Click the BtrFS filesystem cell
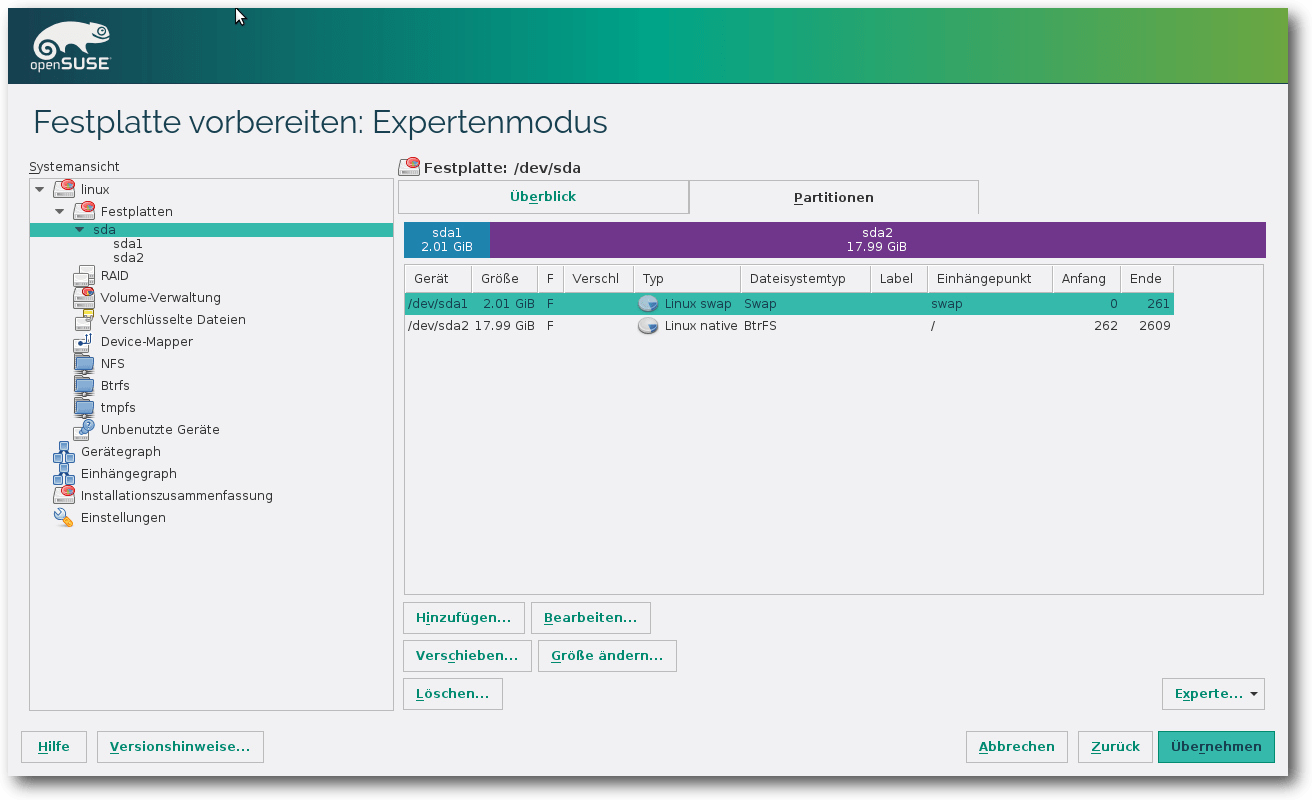This screenshot has width=1312, height=800. pyautogui.click(x=761, y=326)
